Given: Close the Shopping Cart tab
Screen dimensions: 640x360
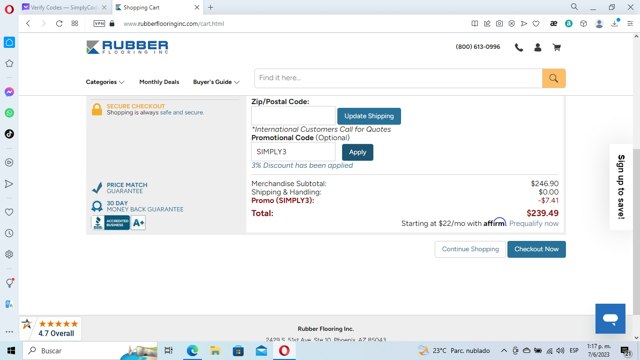Looking at the screenshot, I should (x=197, y=7).
